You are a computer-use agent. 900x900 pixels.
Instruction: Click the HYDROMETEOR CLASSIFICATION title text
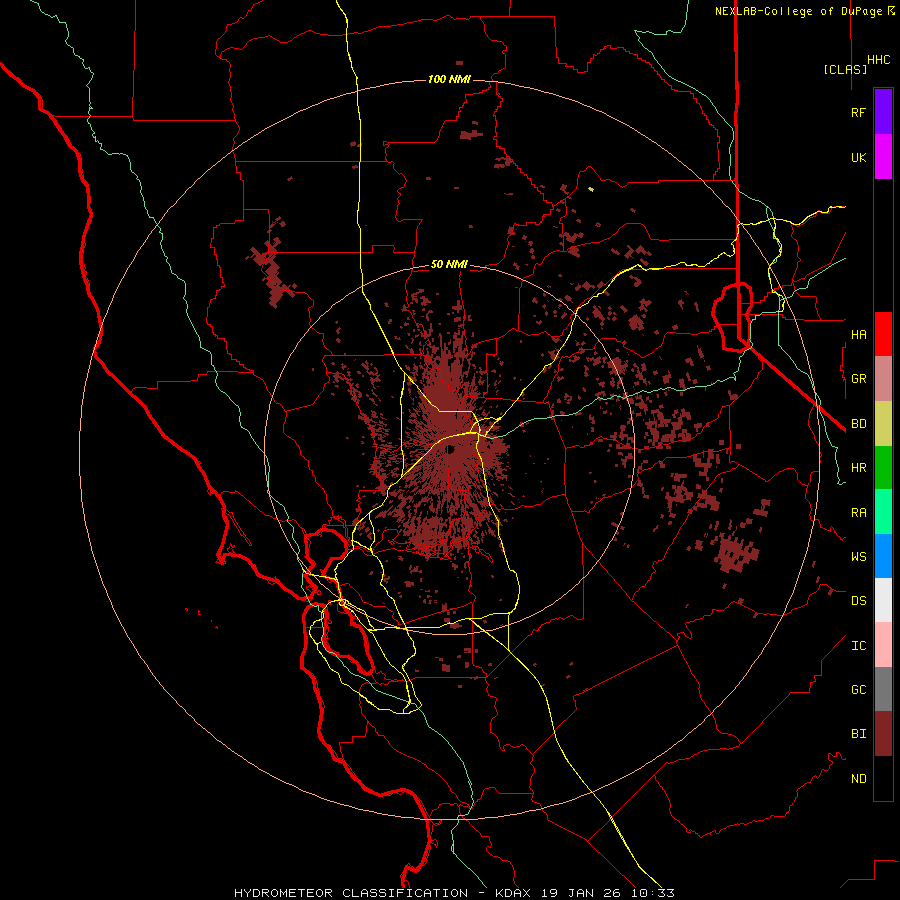351,893
